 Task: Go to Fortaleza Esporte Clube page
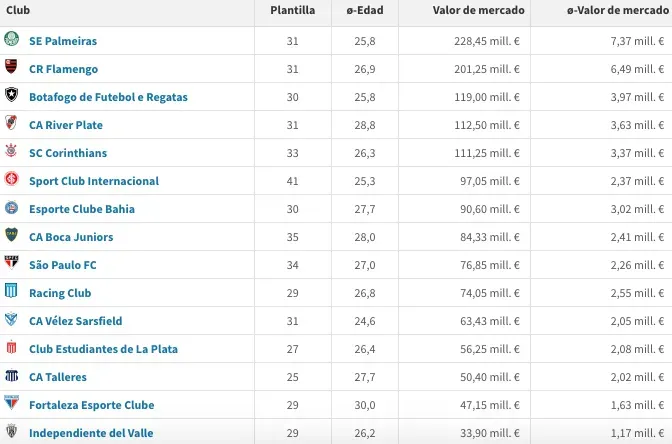pyautogui.click(x=91, y=405)
